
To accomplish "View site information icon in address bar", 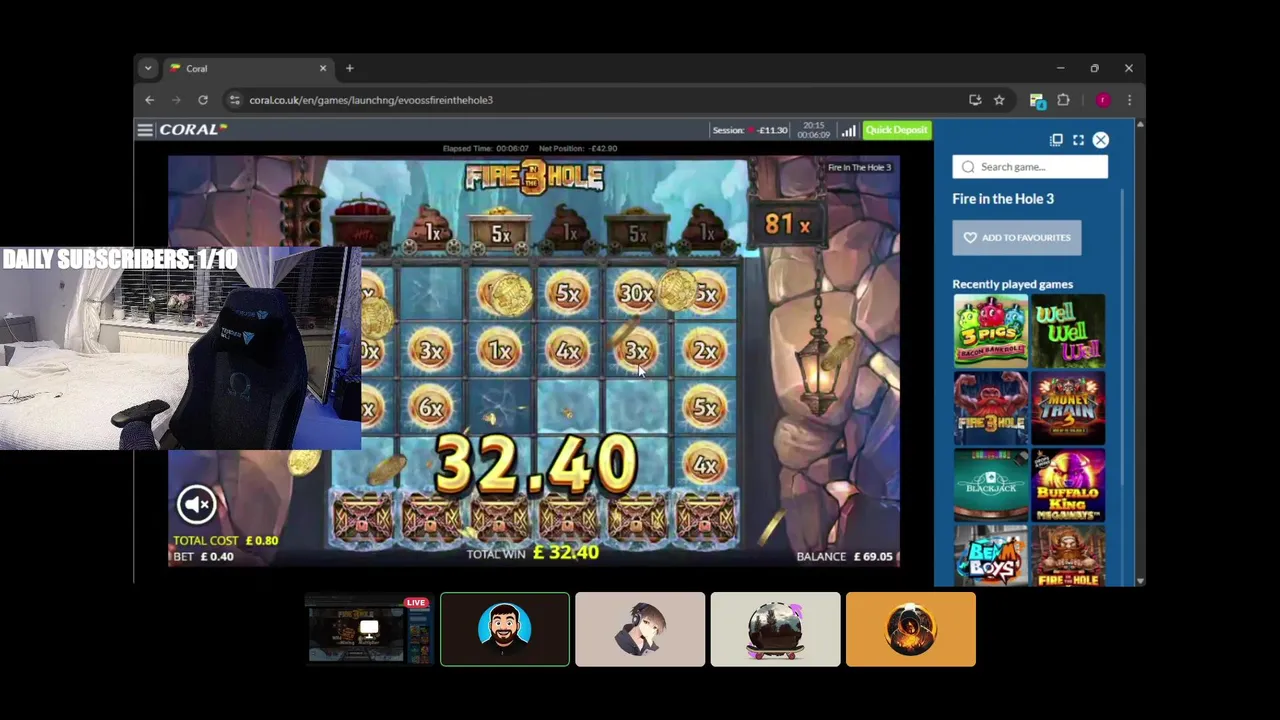I will [x=234, y=100].
